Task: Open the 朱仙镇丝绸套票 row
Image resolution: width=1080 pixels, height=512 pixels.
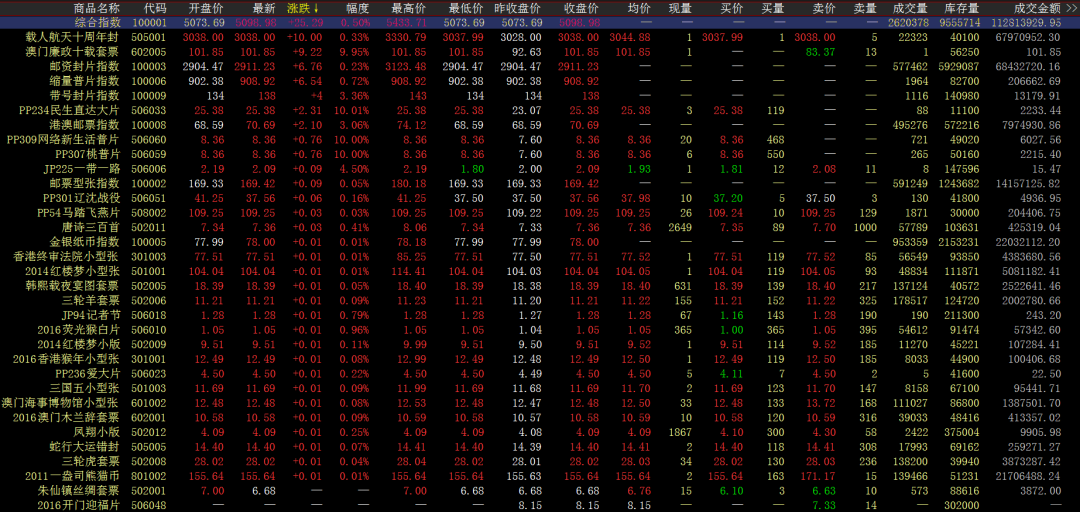Action: click(540, 490)
